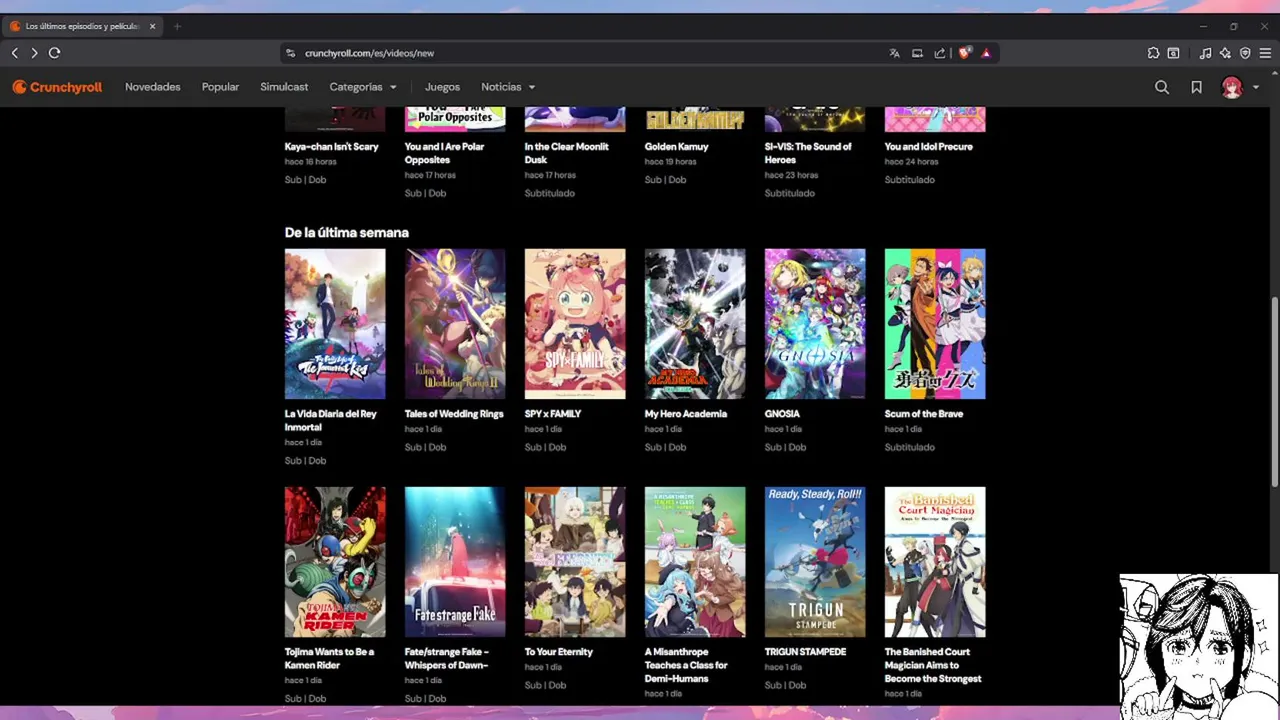Image resolution: width=1280 pixels, height=720 pixels.
Task: Click the SPY x FAMILY title text
Action: click(553, 414)
